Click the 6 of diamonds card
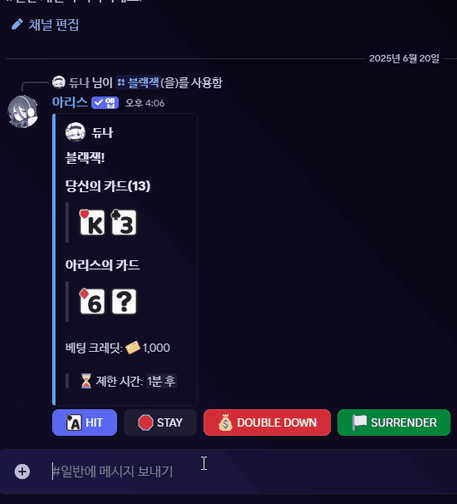Viewport: 457px width, 504px height. (92, 301)
